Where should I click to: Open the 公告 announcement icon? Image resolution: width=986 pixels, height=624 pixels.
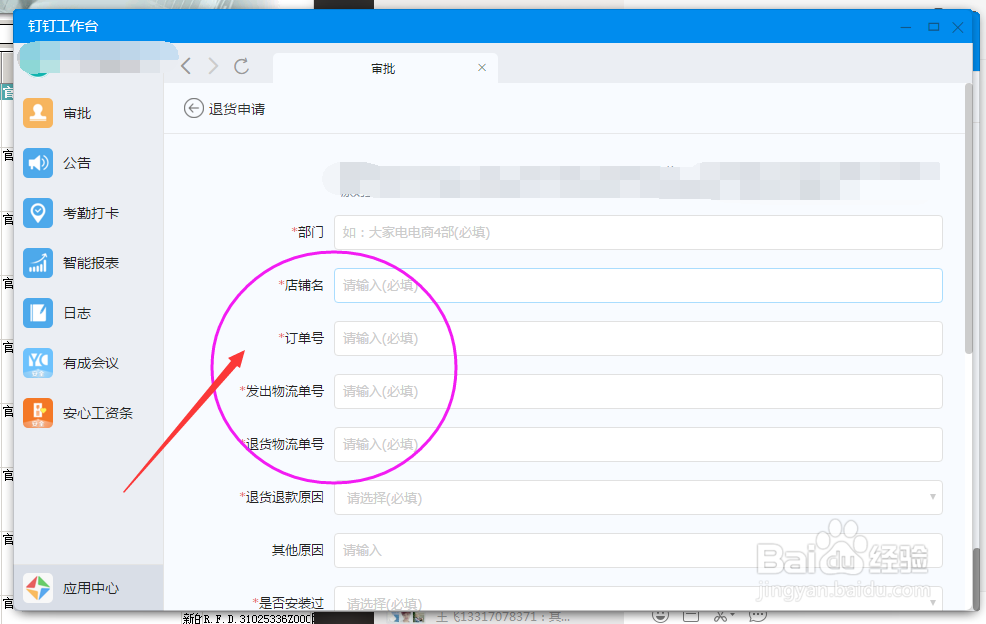38,162
